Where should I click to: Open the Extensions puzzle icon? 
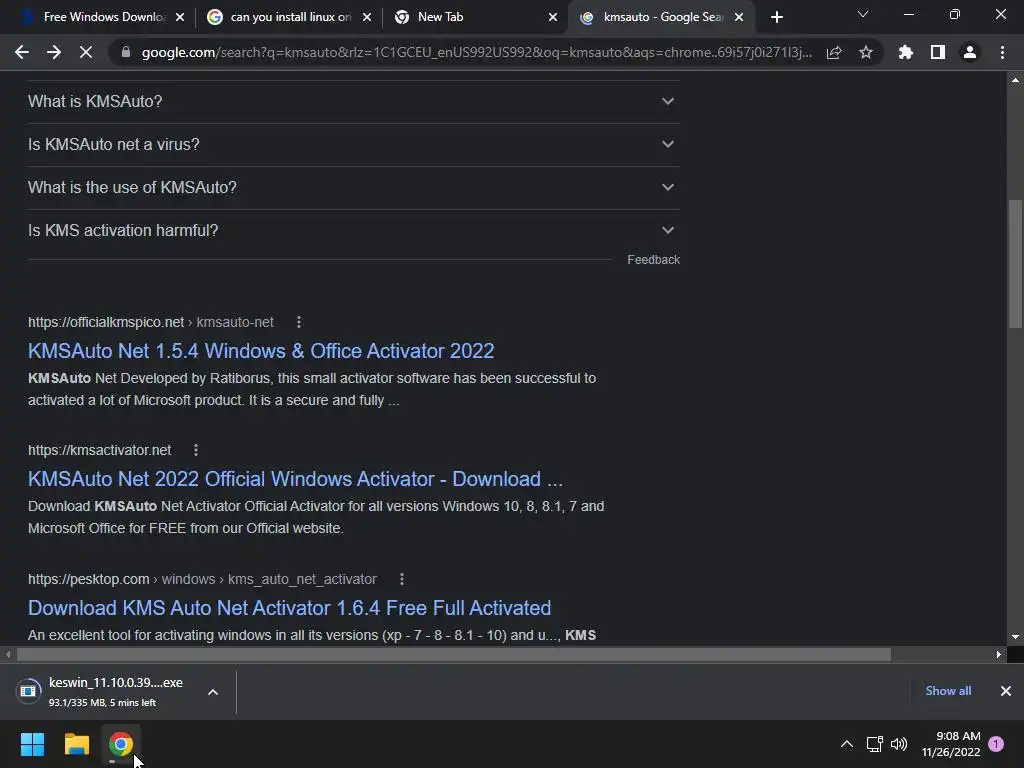coord(906,52)
